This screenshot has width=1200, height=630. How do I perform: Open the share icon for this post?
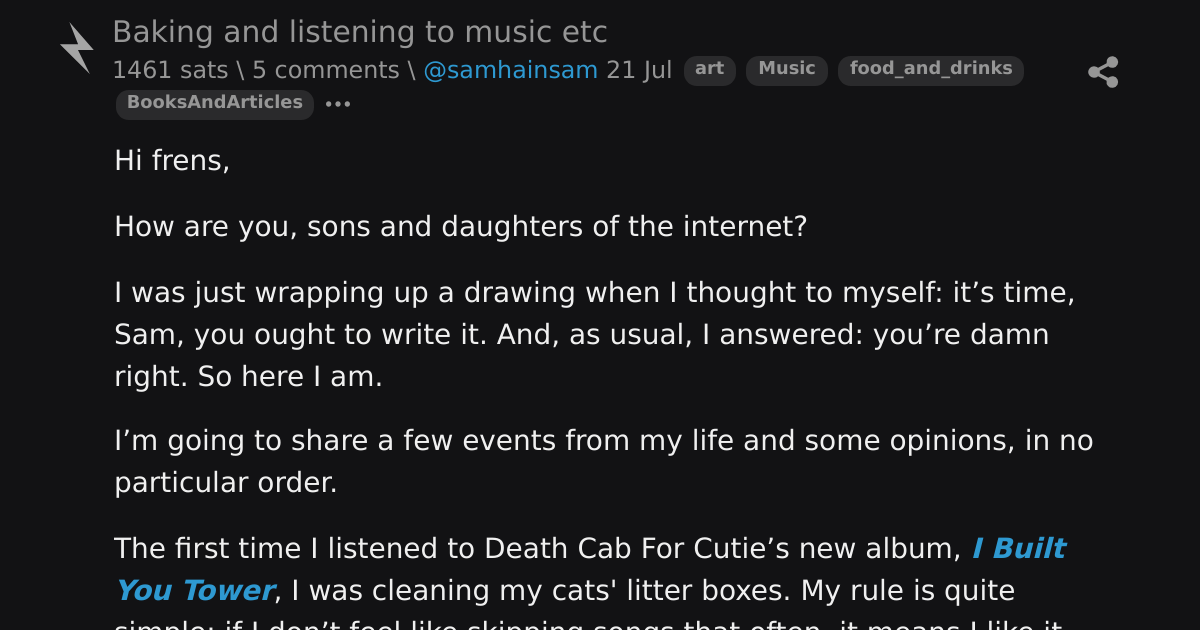coord(1103,72)
